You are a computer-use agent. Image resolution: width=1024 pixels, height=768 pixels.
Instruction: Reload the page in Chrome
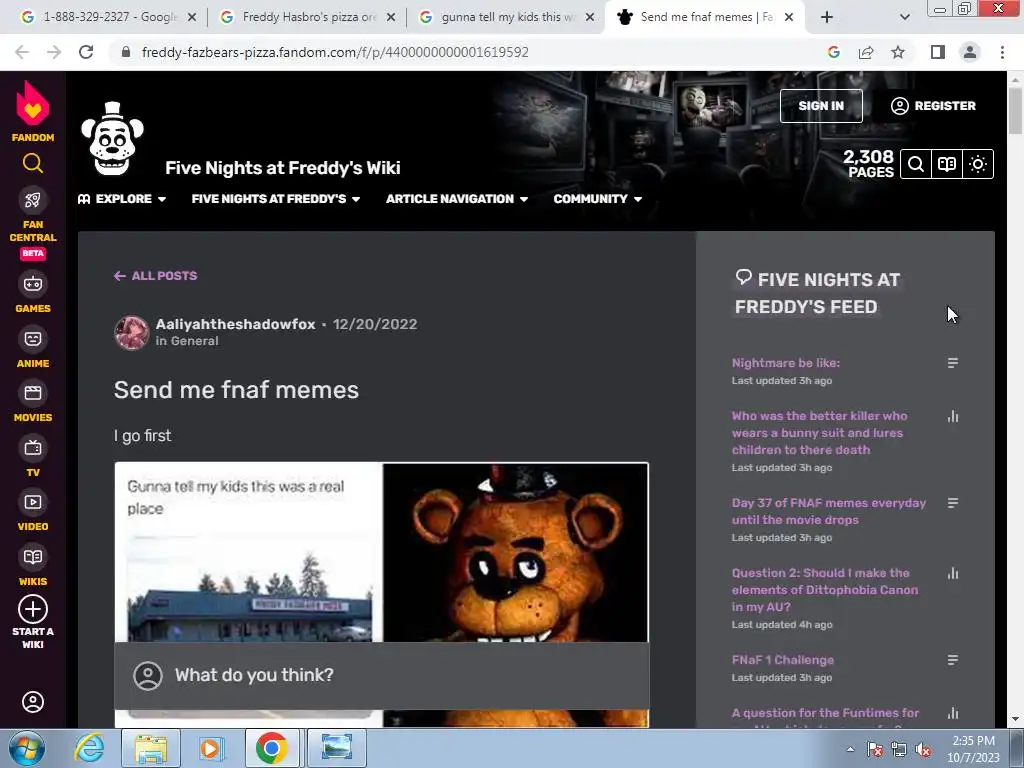[x=86, y=52]
